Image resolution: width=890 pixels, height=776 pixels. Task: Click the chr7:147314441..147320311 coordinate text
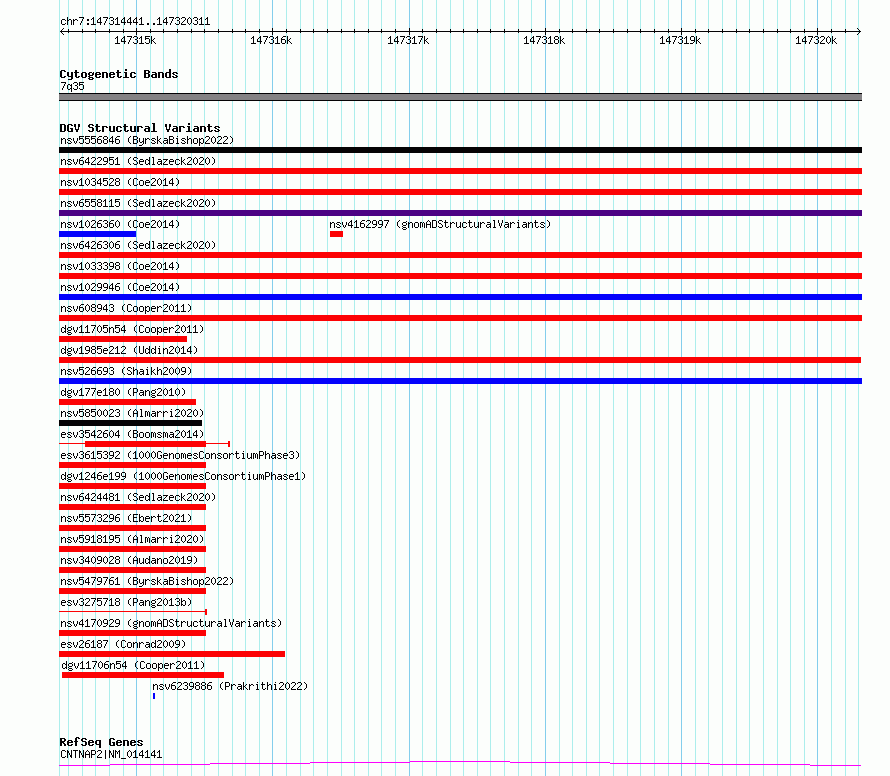(x=135, y=22)
